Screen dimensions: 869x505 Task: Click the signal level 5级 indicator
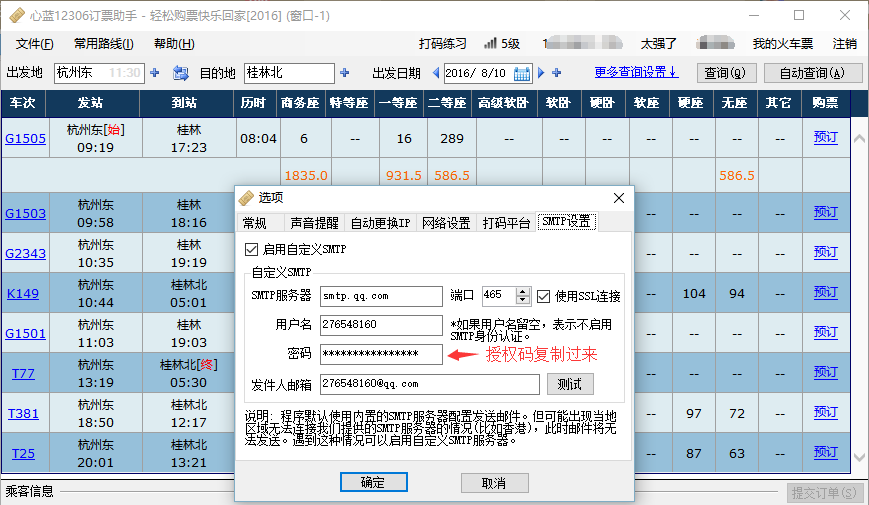pyautogui.click(x=501, y=44)
